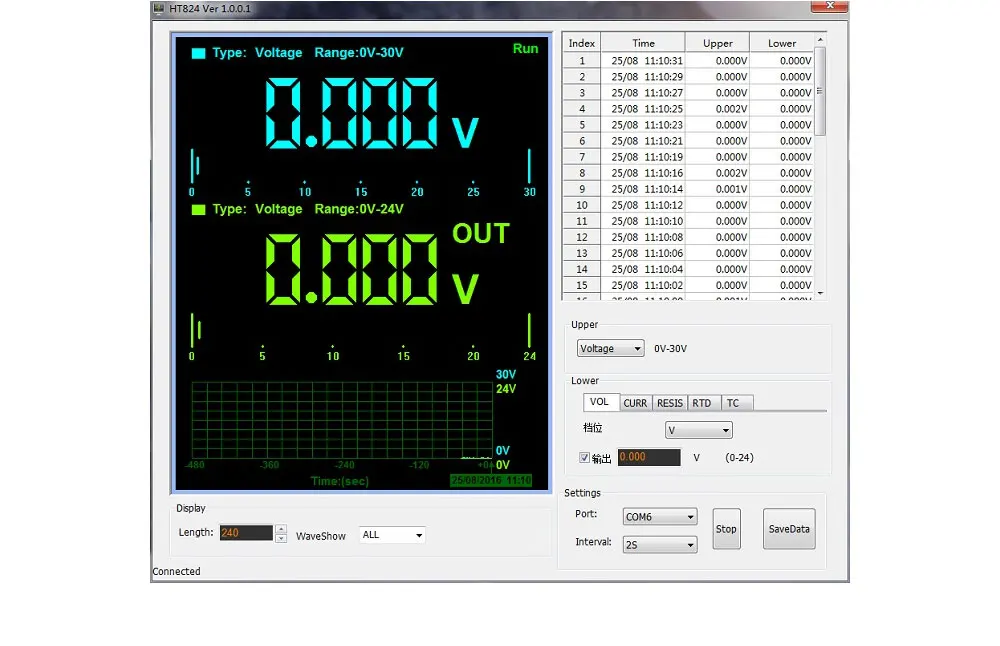Select table row with index 15

coord(688,285)
